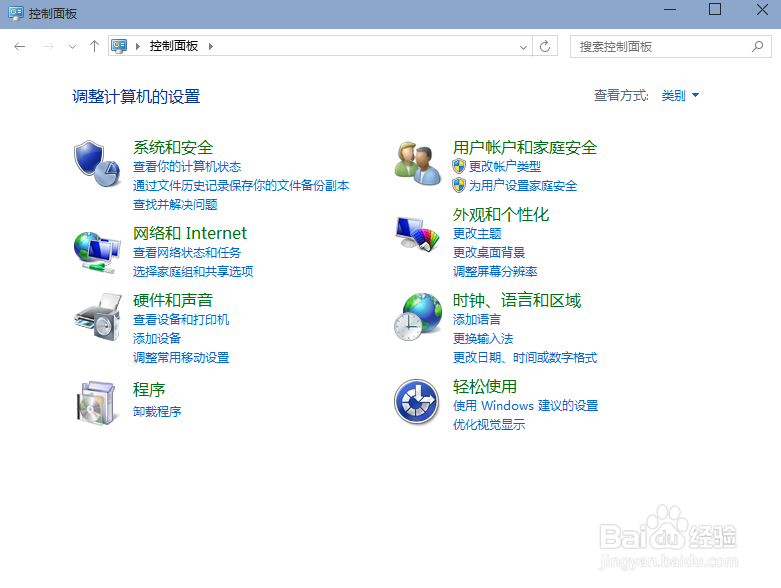781x588 pixels.
Task: Click the Back arrow button
Action: tap(20, 47)
